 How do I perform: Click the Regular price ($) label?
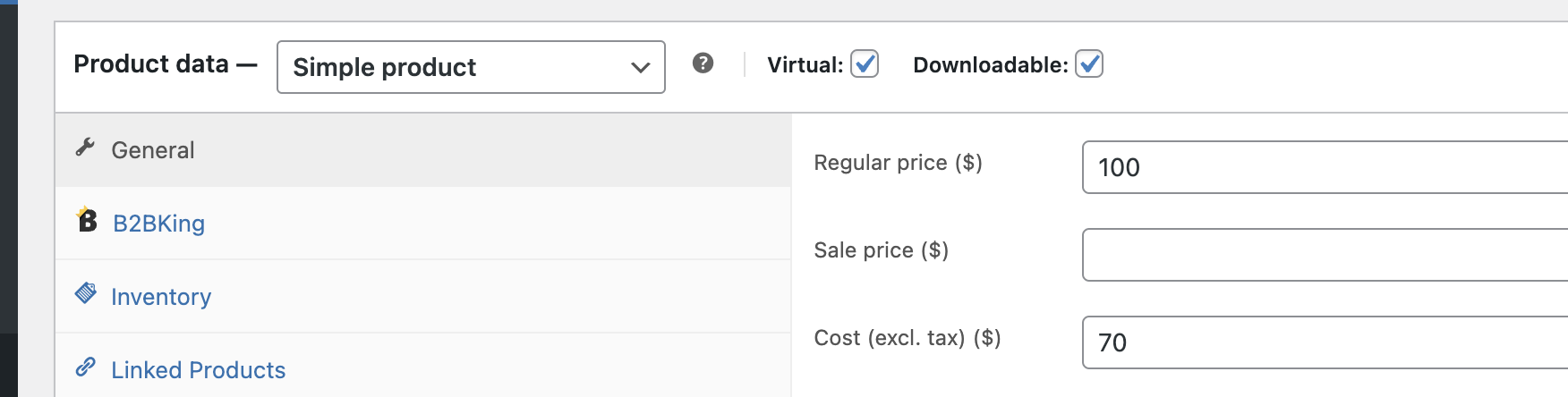tap(898, 163)
